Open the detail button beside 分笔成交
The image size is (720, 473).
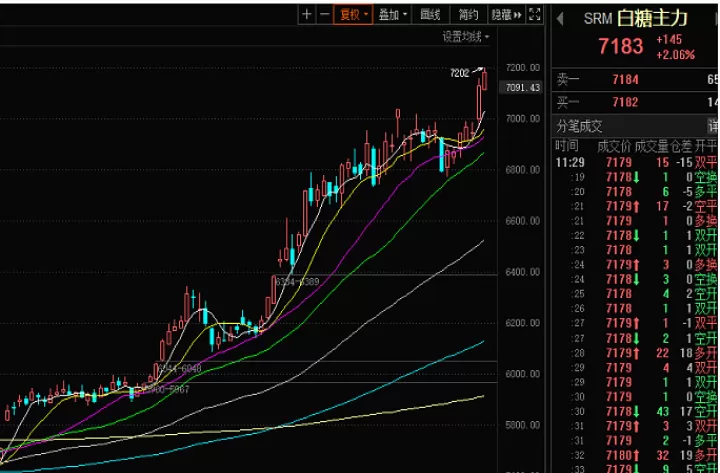pyautogui.click(x=713, y=126)
